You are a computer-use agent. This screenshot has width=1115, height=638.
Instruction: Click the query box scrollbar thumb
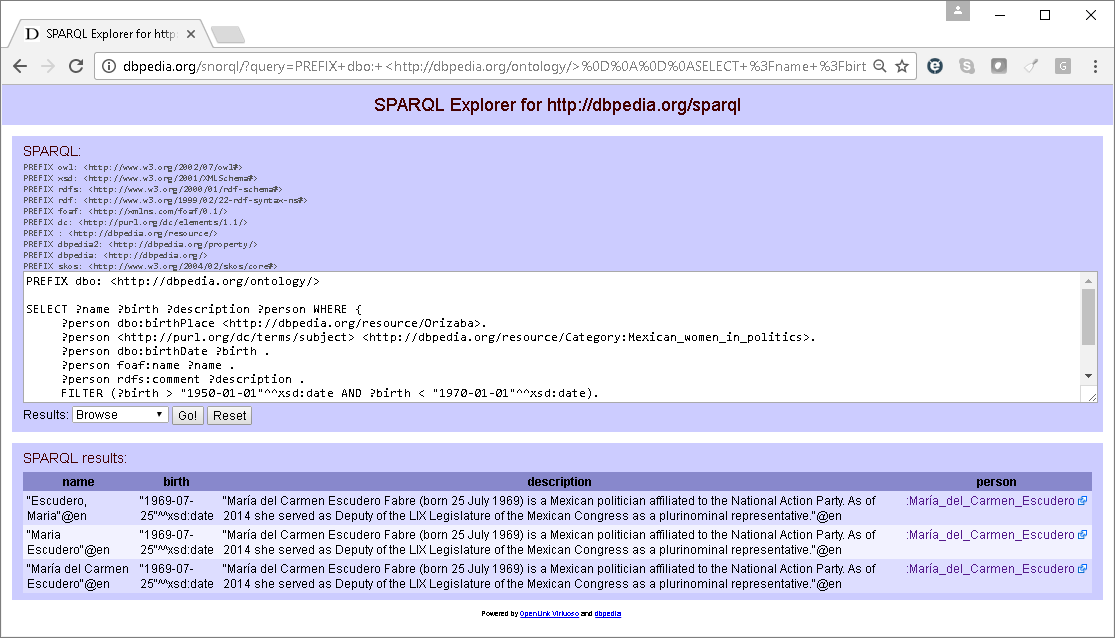coord(1088,317)
